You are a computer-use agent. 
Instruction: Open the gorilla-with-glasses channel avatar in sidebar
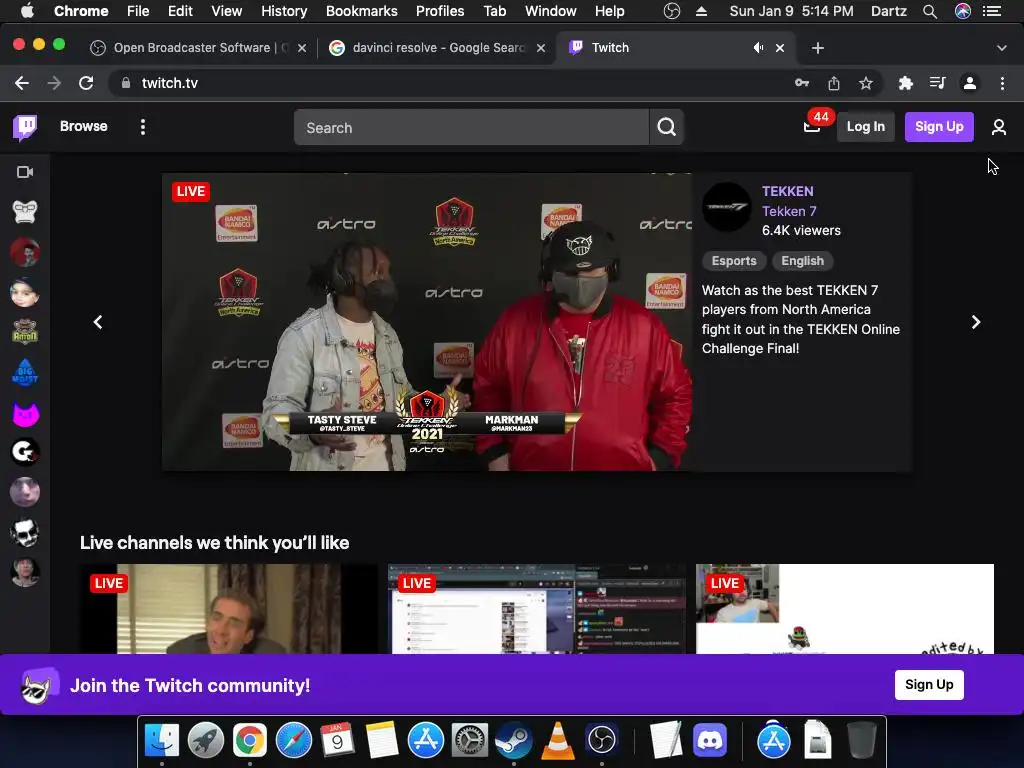click(x=25, y=212)
